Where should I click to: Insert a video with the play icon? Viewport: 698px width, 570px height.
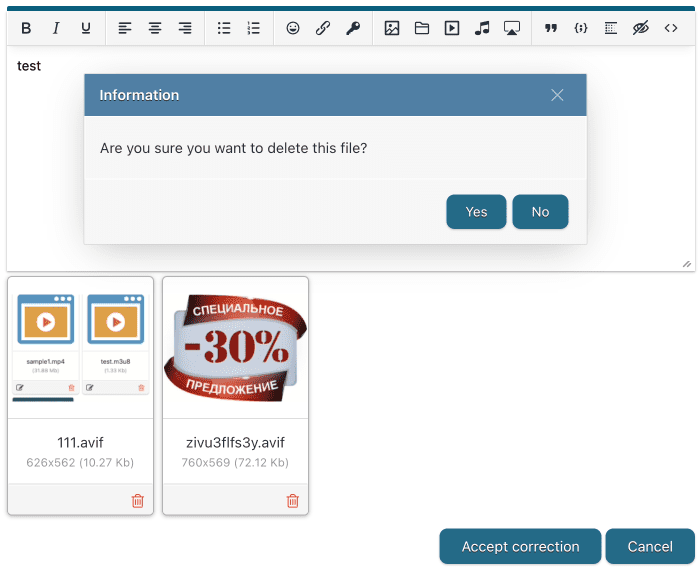[x=452, y=28]
